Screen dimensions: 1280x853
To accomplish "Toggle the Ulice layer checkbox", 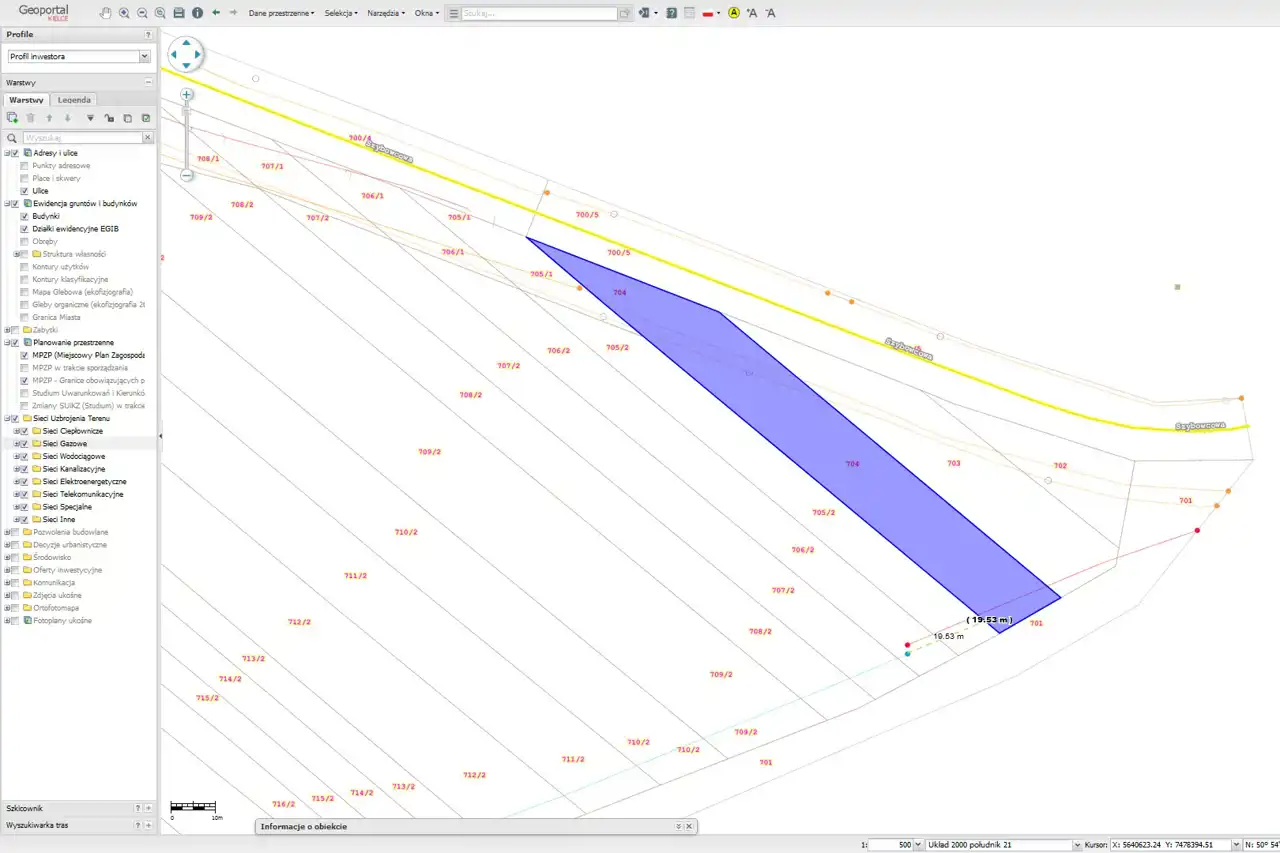I will pos(24,191).
